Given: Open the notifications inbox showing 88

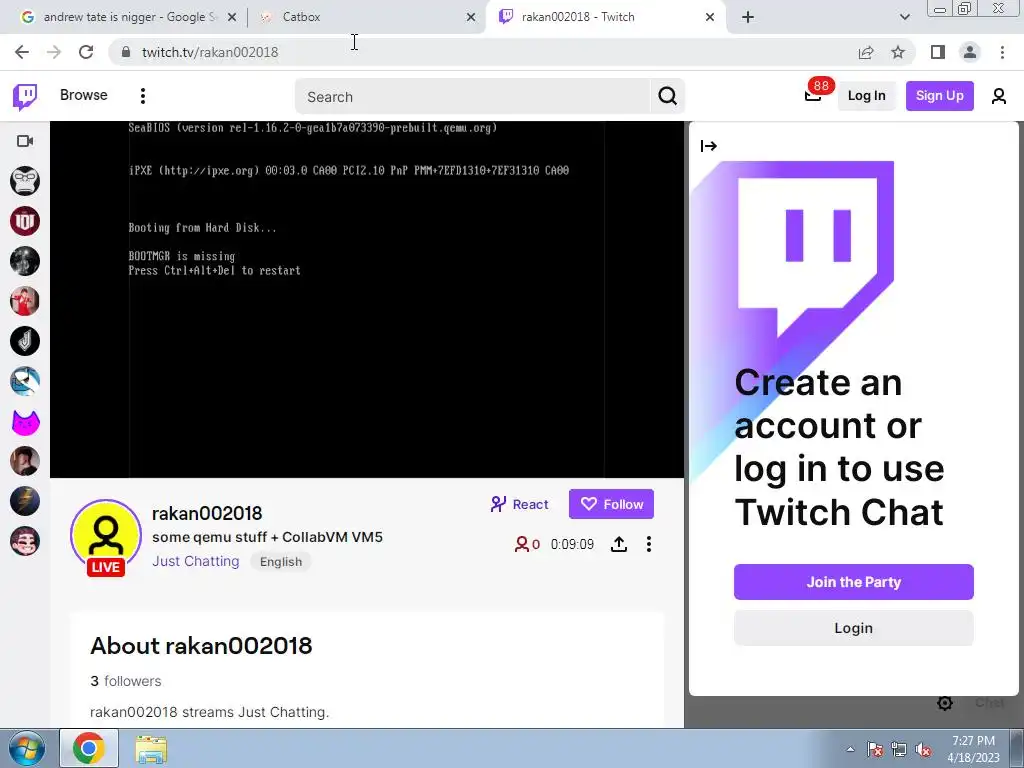Looking at the screenshot, I should (x=813, y=95).
